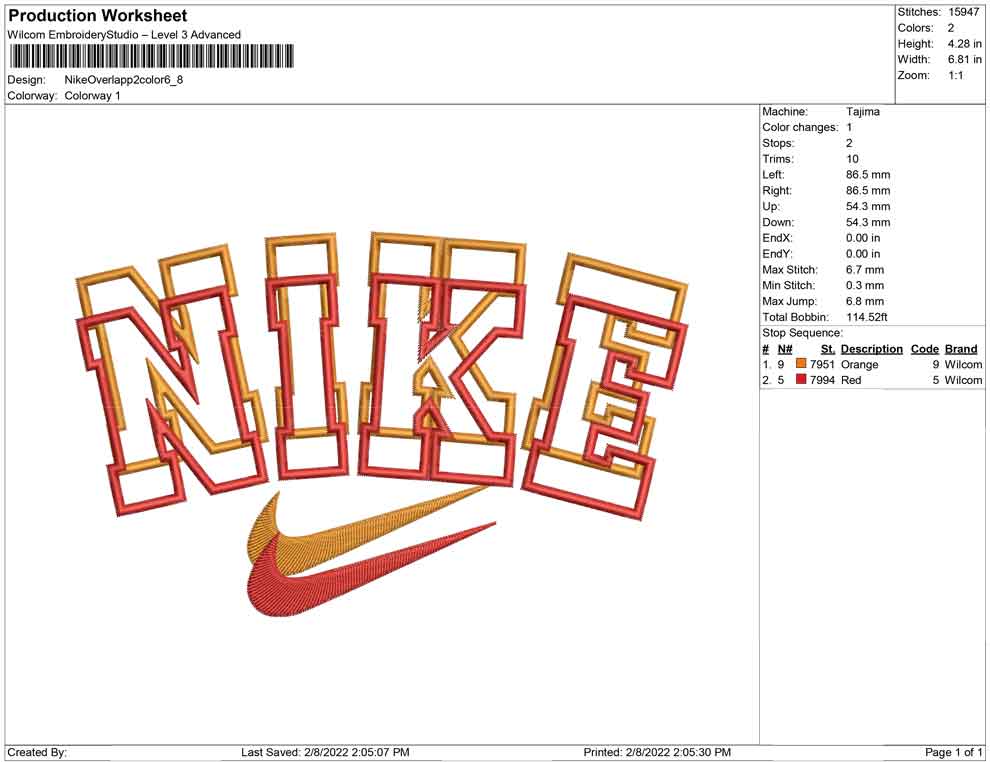Click the Stops label
This screenshot has width=990, height=762.
[x=778, y=143]
